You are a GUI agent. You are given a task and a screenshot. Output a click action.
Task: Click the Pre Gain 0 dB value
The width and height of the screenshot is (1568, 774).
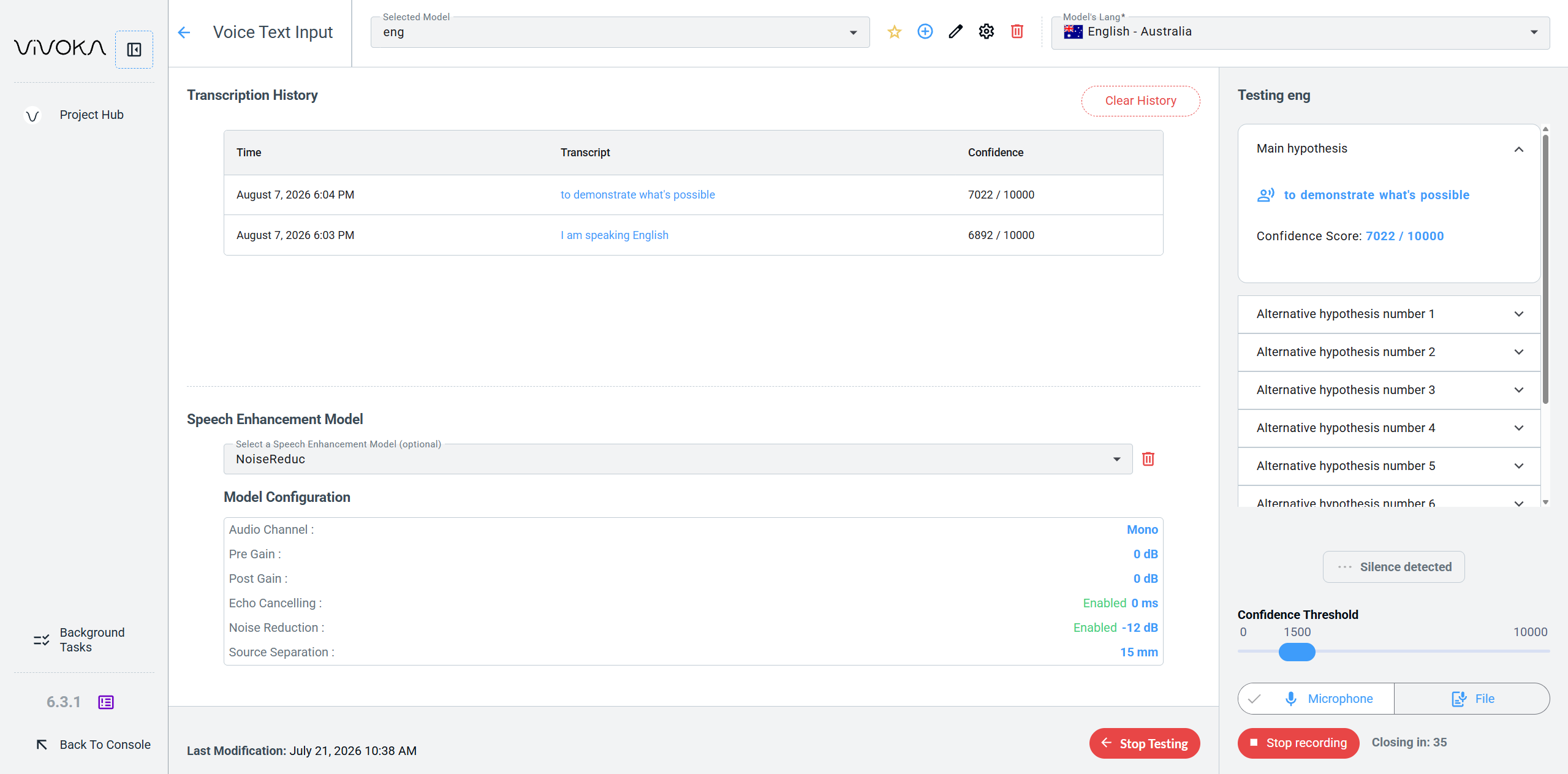click(1145, 555)
